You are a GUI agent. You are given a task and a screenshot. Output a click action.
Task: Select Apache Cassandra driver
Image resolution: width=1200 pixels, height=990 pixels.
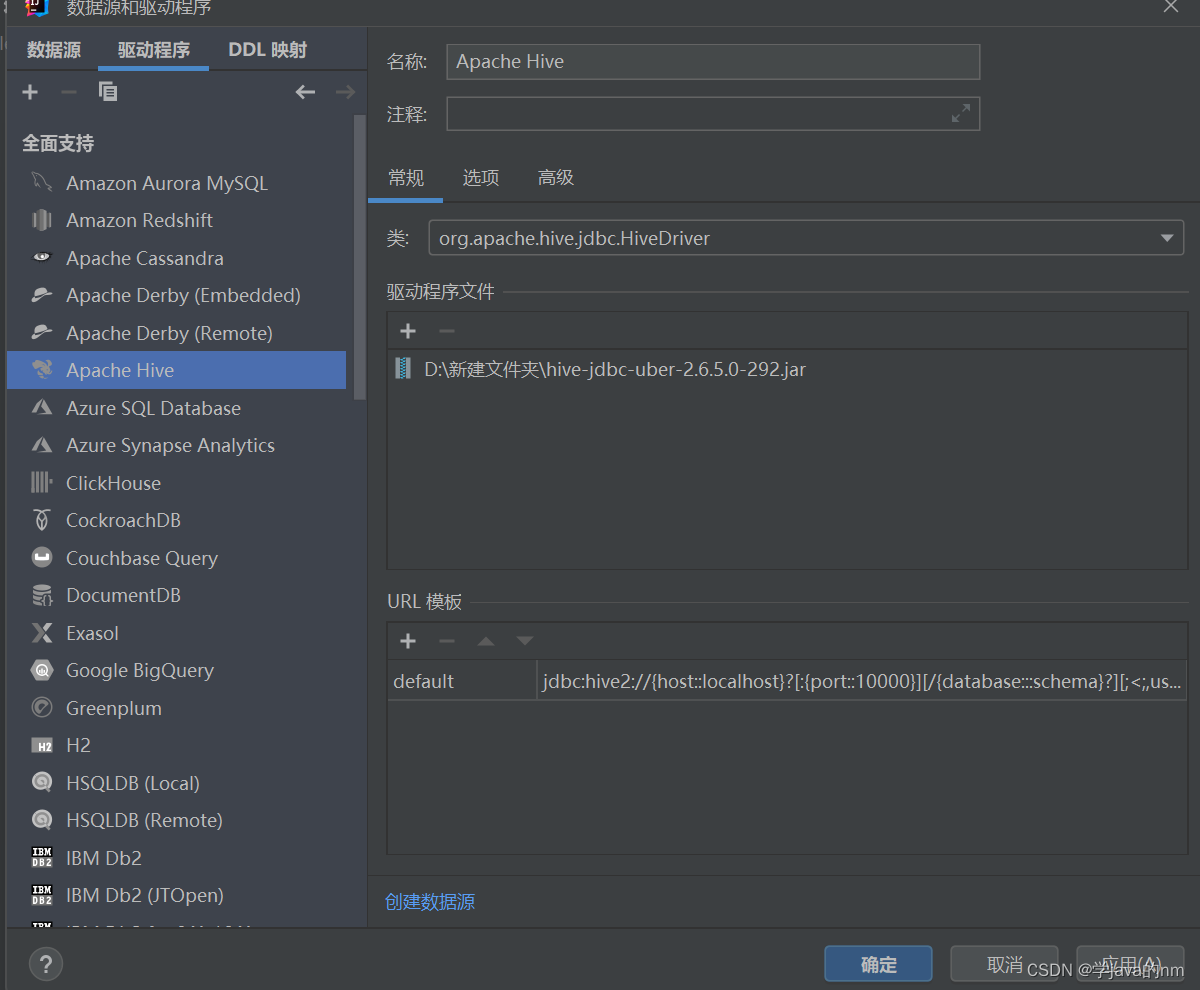tap(177, 258)
